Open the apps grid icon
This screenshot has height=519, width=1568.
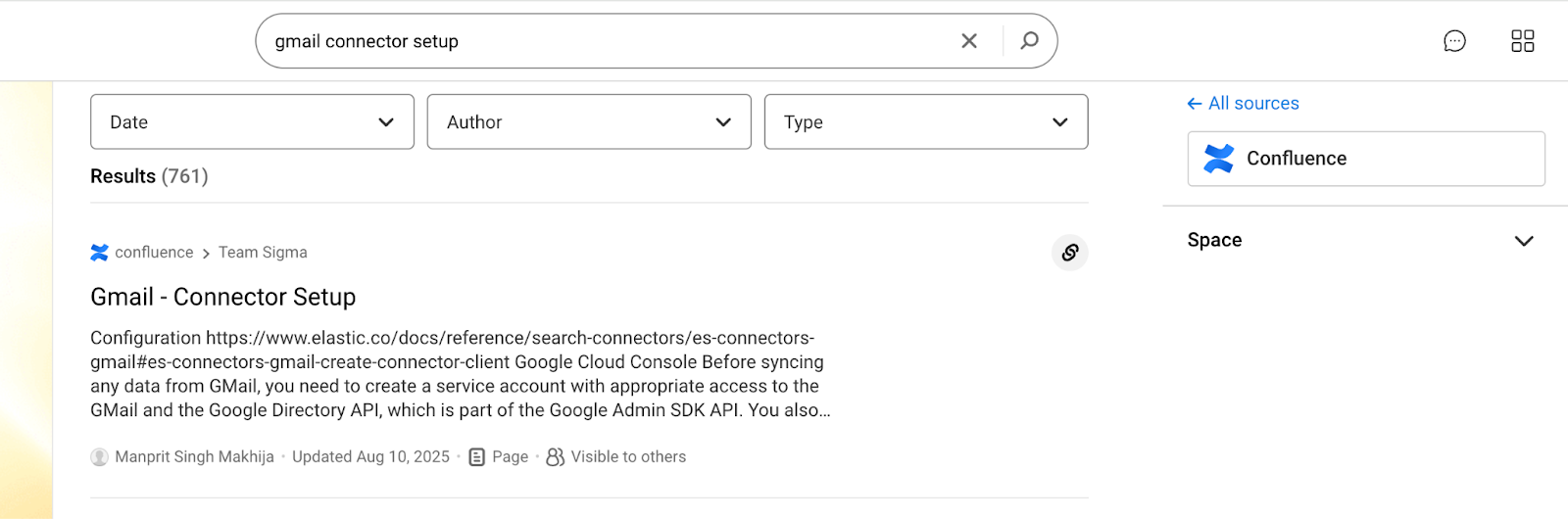(1522, 41)
